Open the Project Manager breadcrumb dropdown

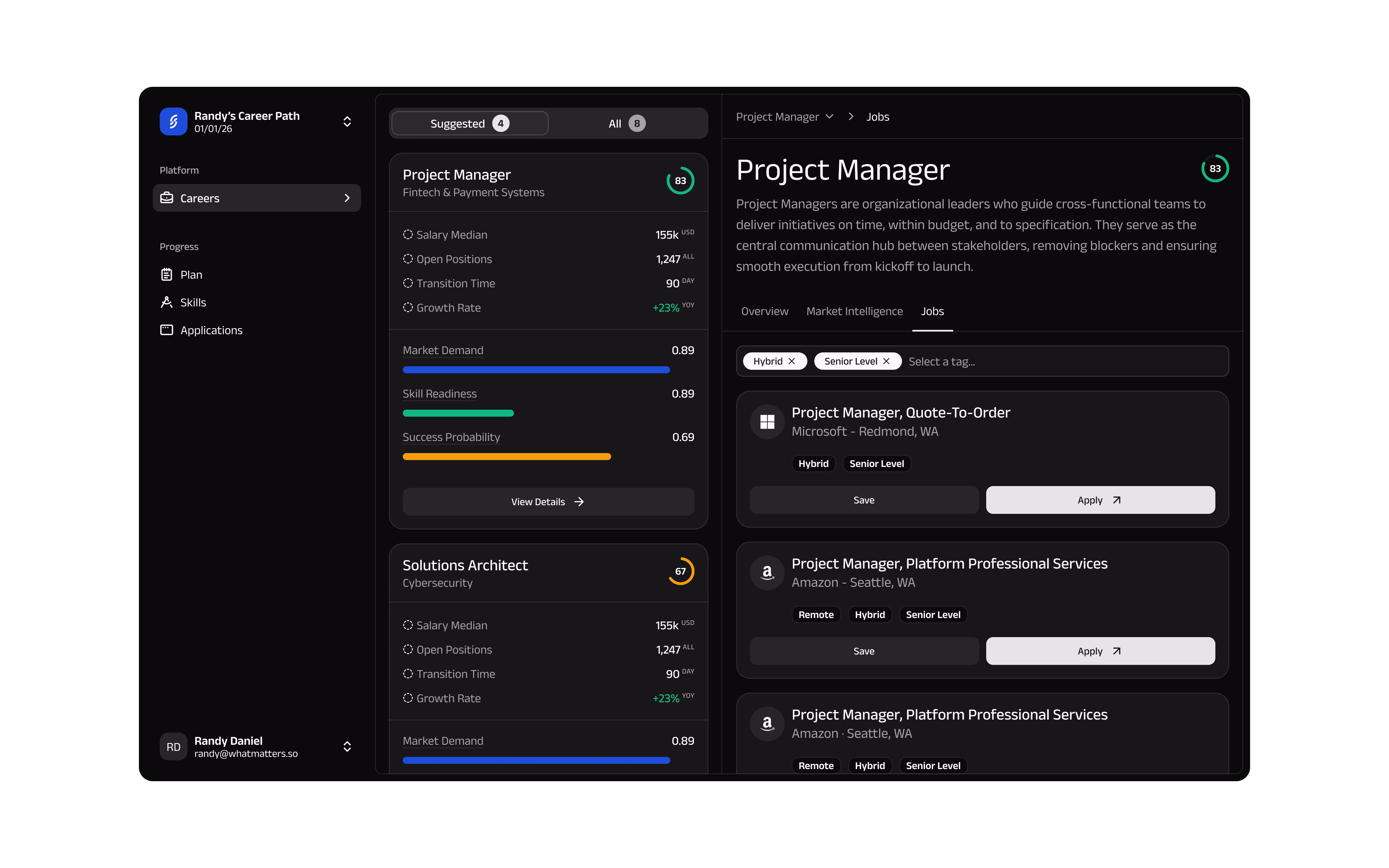point(784,117)
